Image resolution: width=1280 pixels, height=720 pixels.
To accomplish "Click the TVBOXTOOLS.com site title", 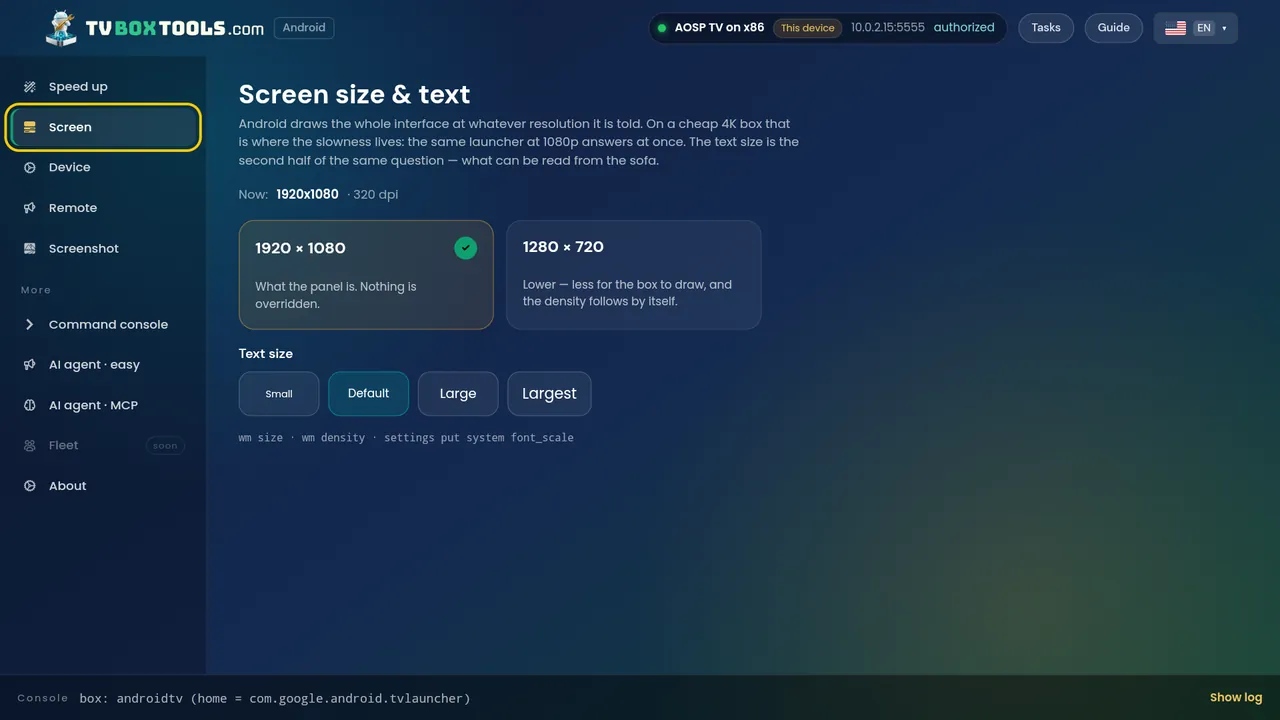I will tap(175, 28).
